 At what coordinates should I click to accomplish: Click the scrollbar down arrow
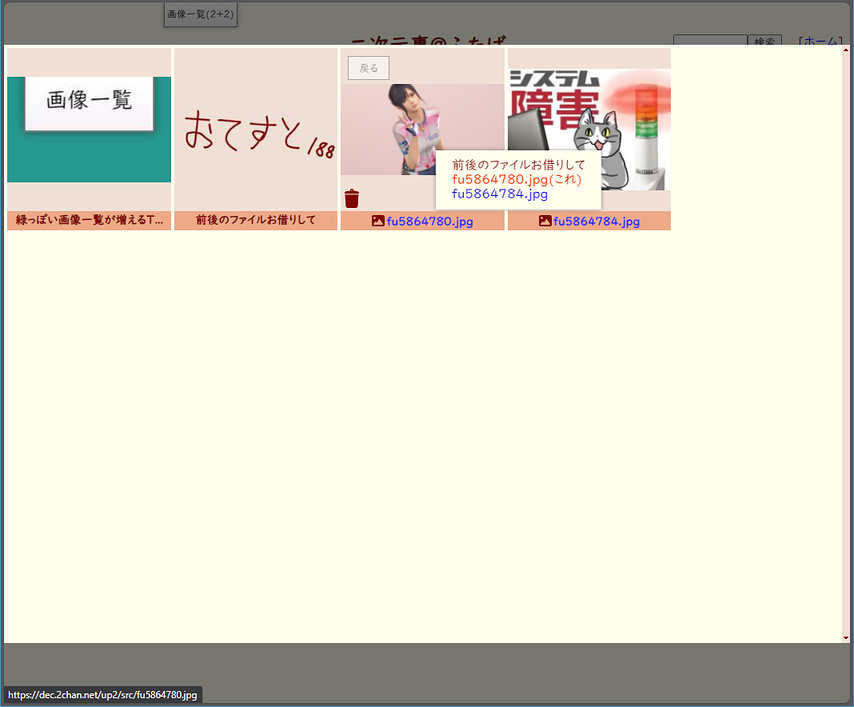(846, 637)
